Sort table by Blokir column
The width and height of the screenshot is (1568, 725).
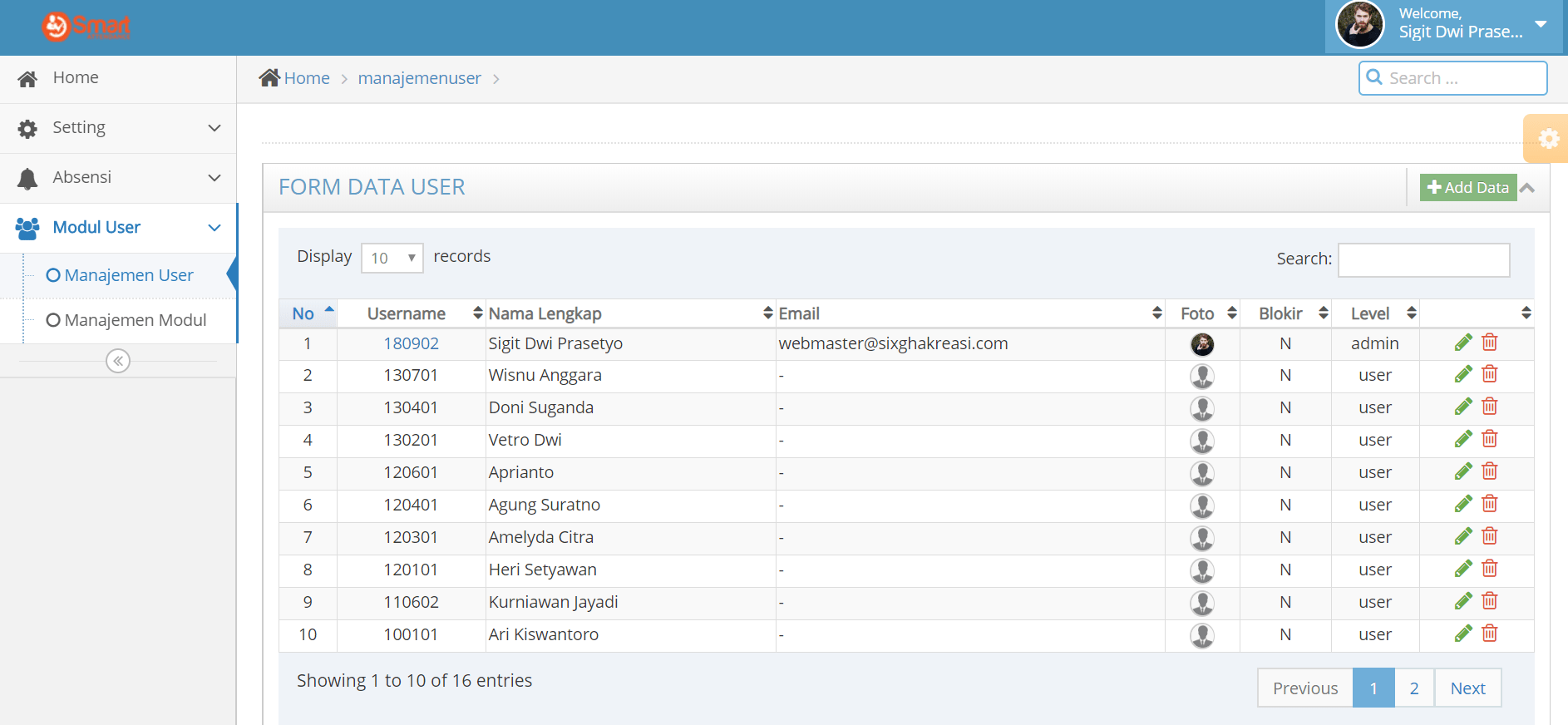1285,313
